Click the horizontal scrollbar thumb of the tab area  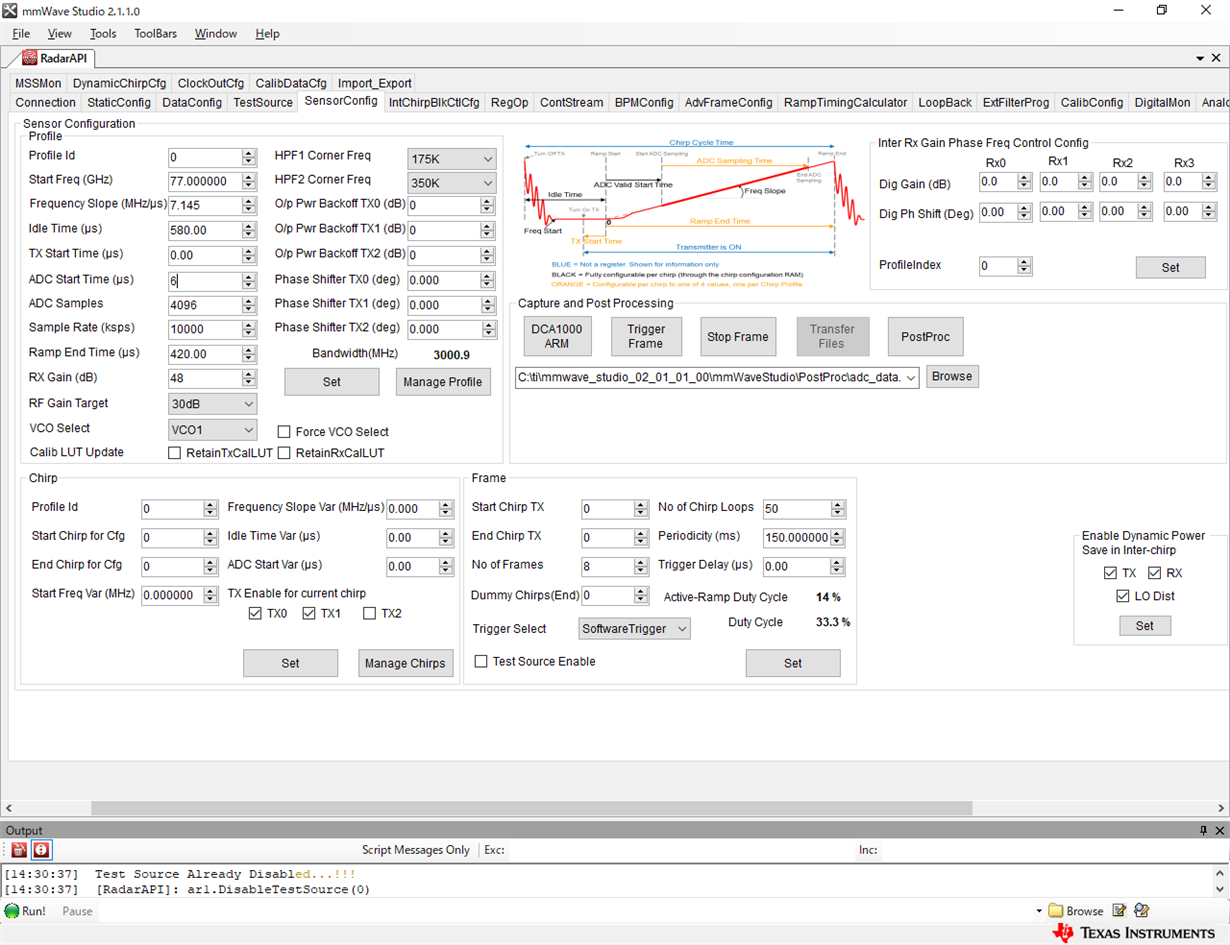tap(531, 807)
